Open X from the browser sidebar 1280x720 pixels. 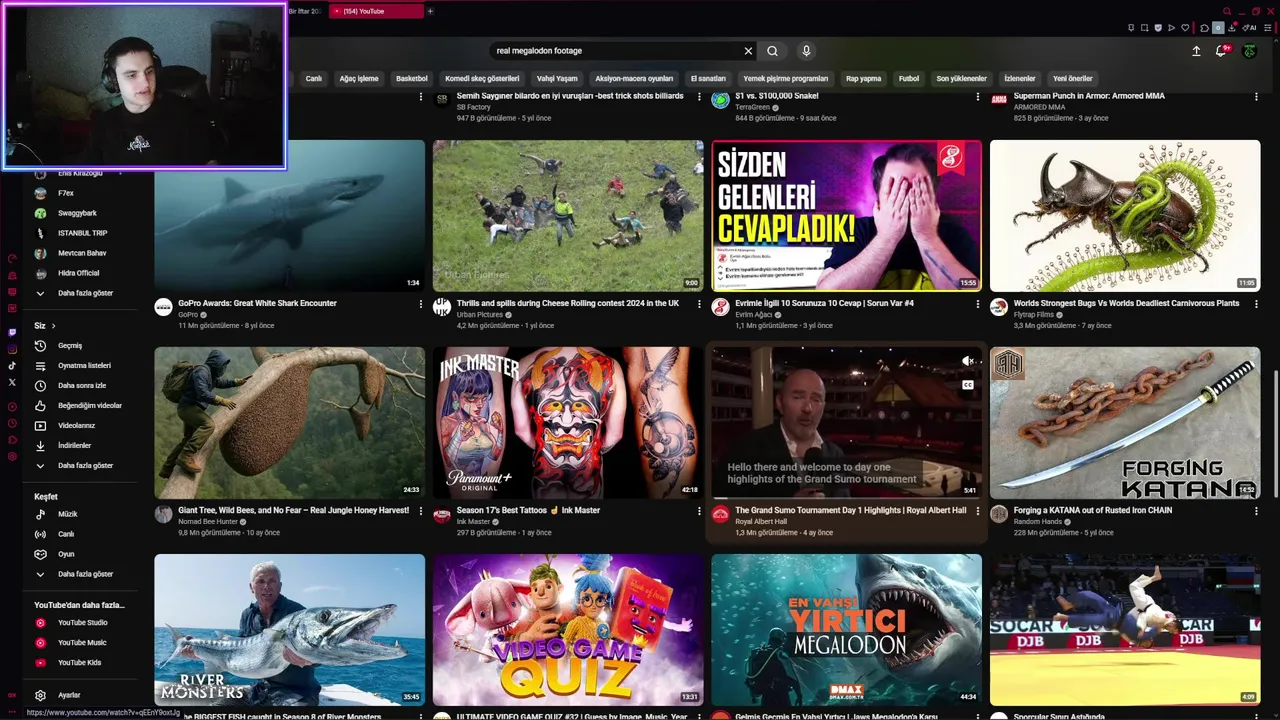(x=12, y=382)
